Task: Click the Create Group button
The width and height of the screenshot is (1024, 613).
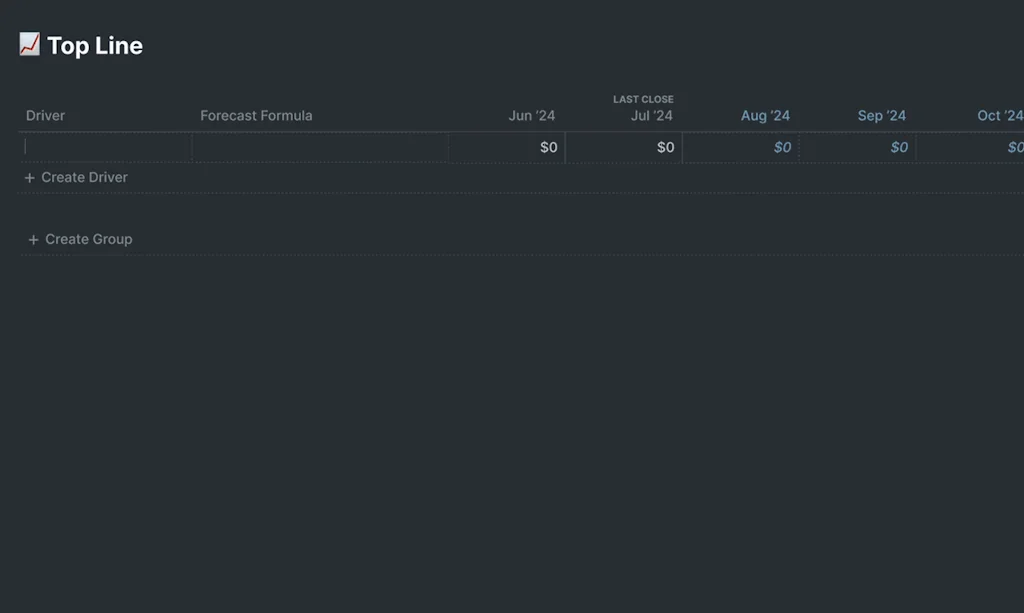Action: [x=88, y=239]
